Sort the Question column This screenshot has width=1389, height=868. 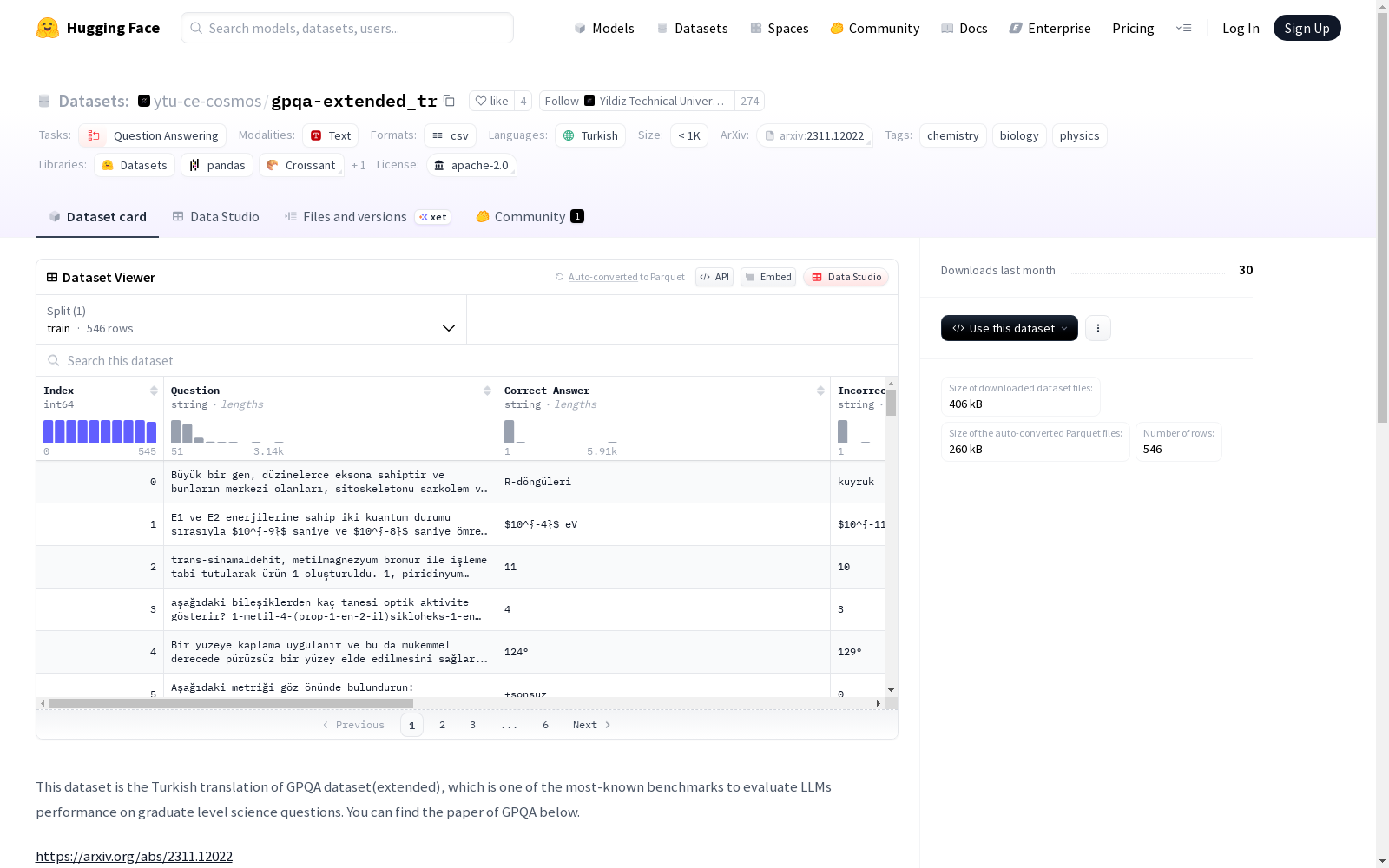click(x=487, y=391)
